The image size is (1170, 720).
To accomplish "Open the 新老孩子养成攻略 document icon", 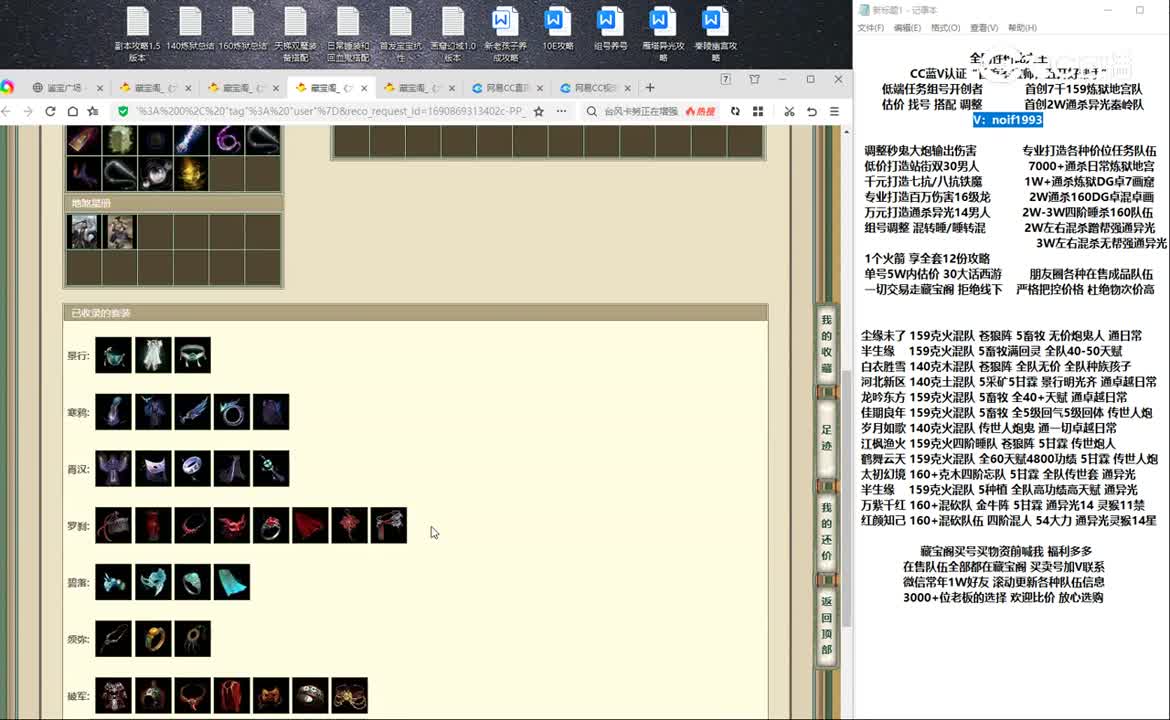I will [x=504, y=34].
